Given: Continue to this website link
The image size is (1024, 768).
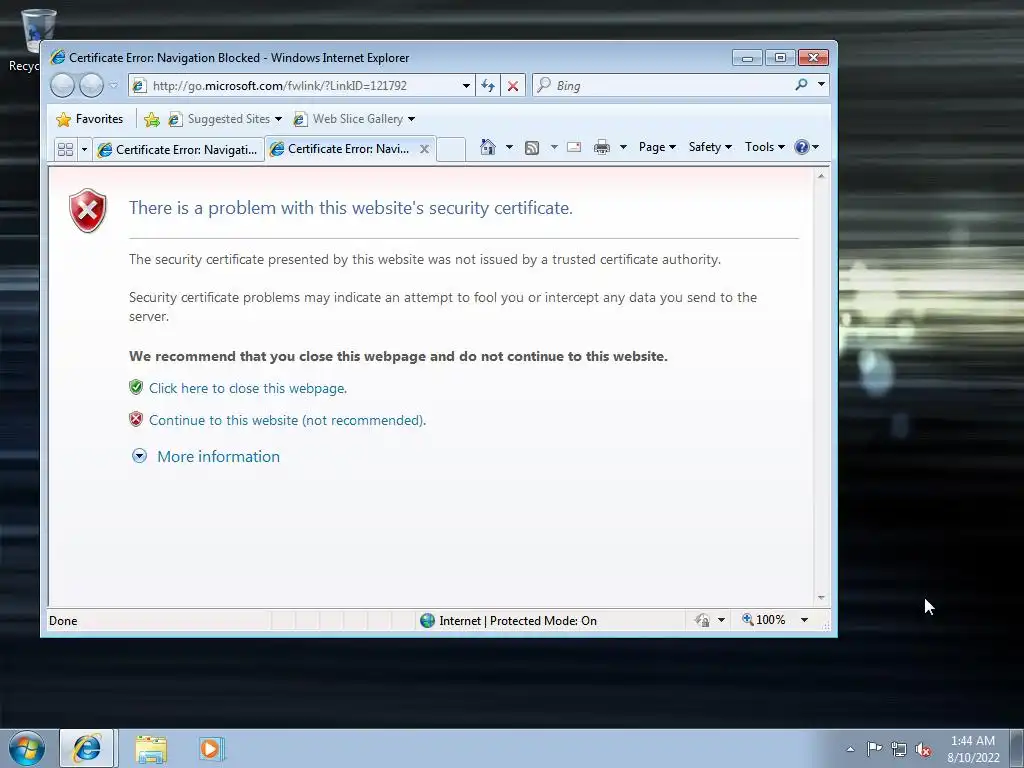Looking at the screenshot, I should click(287, 420).
